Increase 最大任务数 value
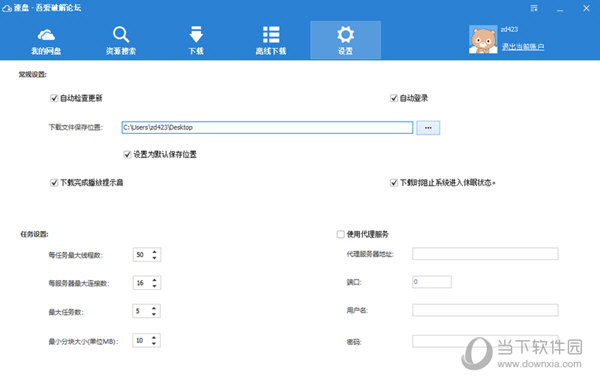The height and width of the screenshot is (386, 600). tap(154, 308)
